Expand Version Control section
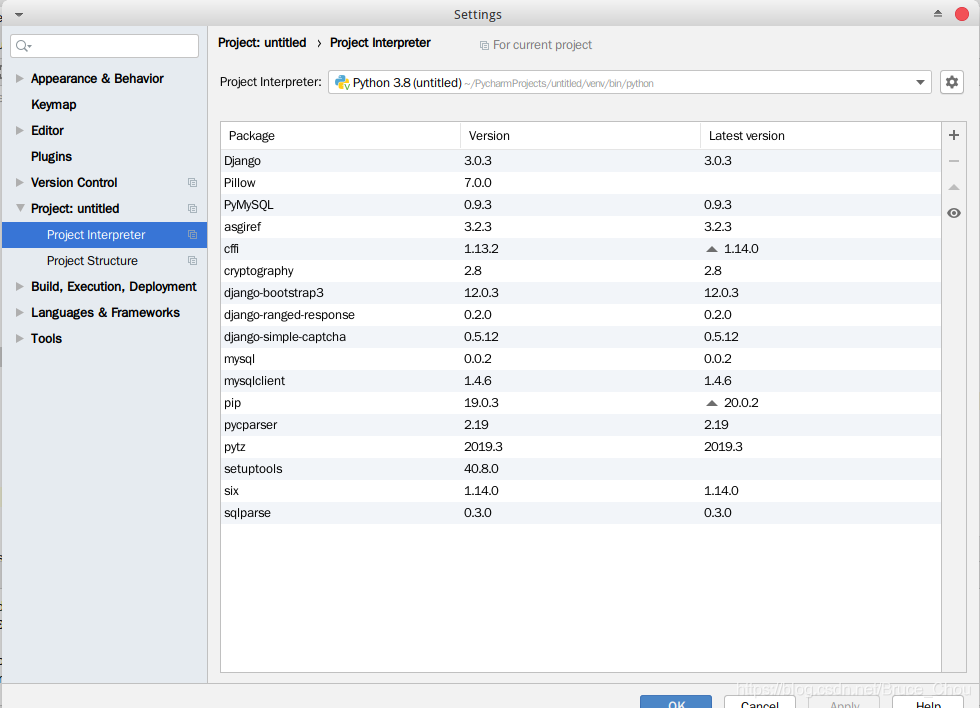The width and height of the screenshot is (980, 708). (19, 182)
